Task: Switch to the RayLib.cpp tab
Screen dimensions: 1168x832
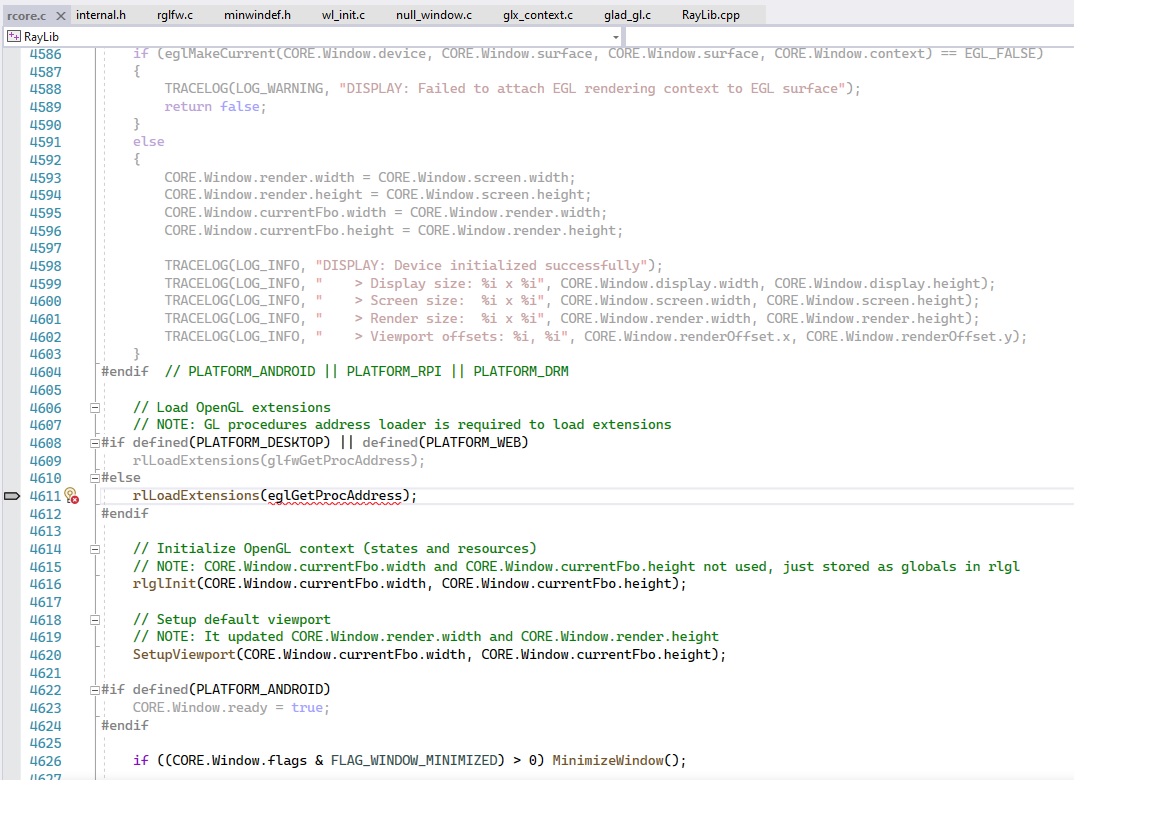Action: point(712,15)
